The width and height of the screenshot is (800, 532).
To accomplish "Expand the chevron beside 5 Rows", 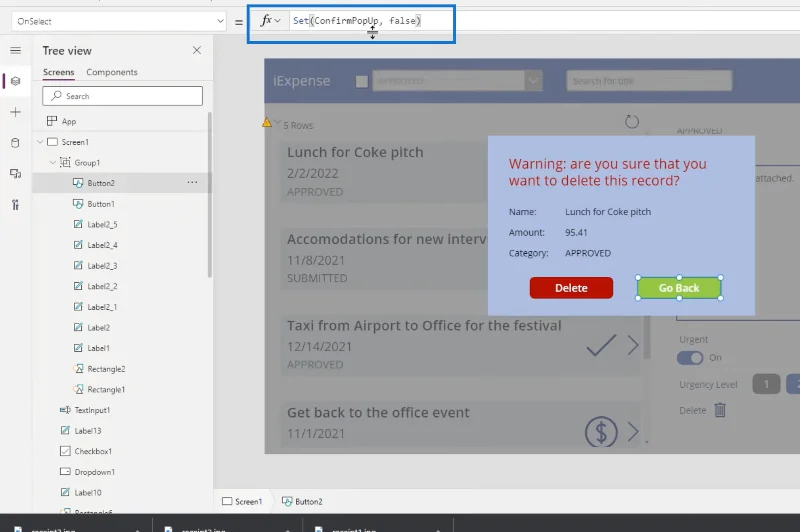I will pos(277,122).
